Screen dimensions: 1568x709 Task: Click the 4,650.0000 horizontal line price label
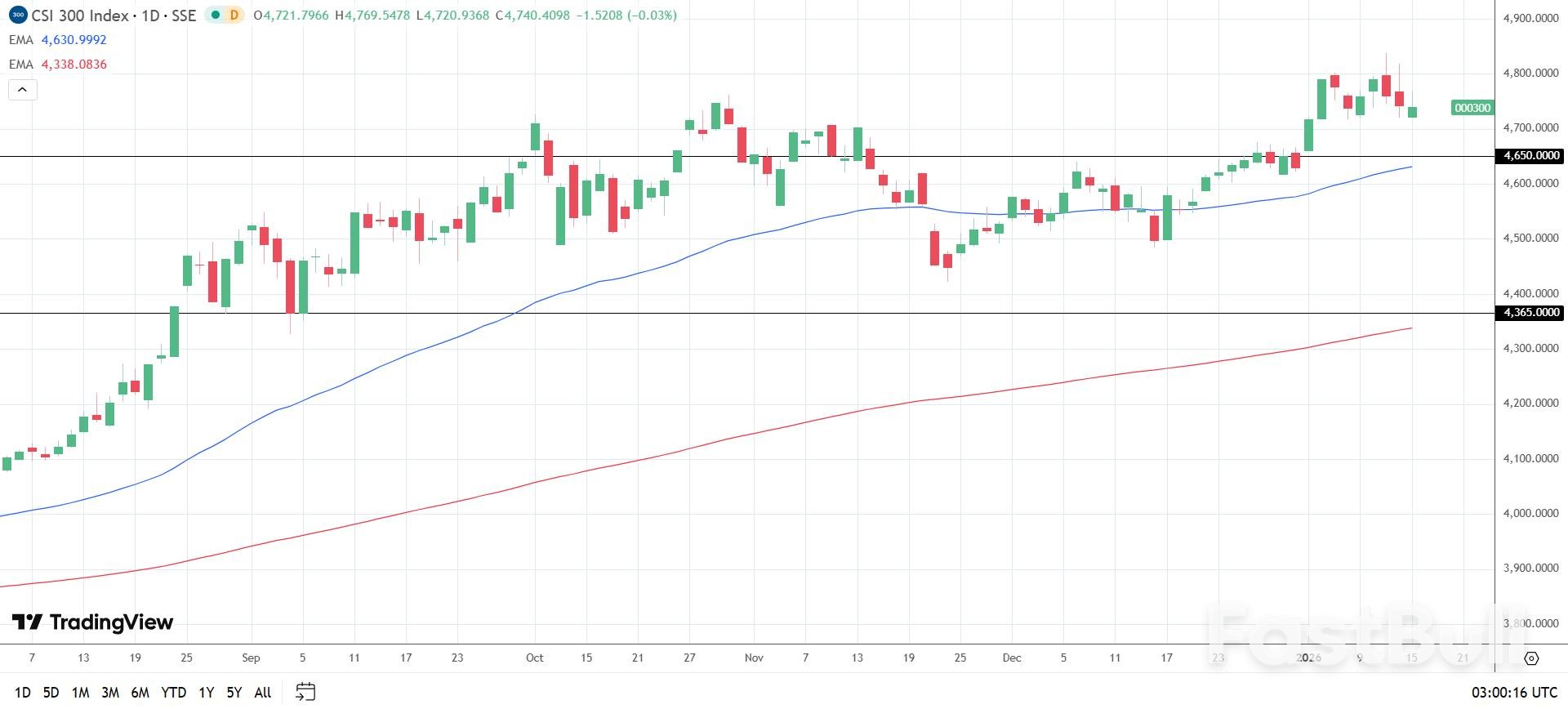[1531, 155]
